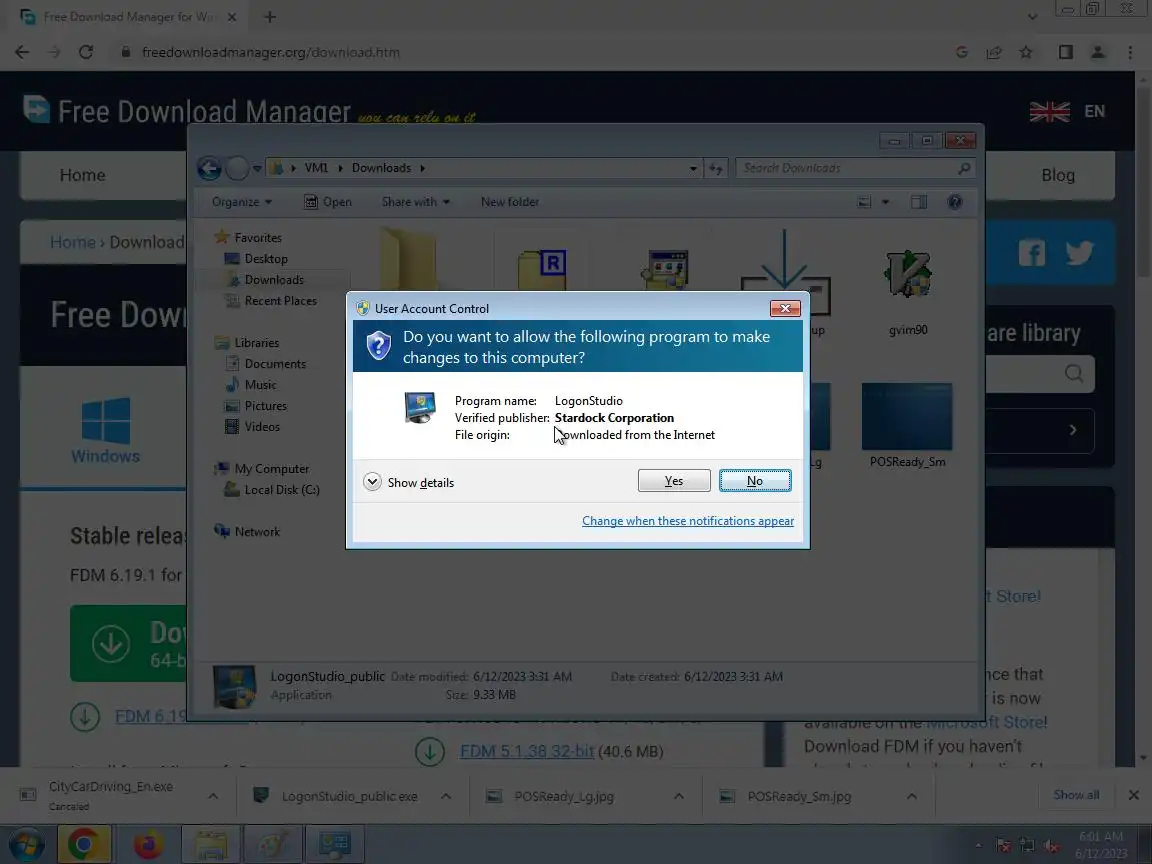The width and height of the screenshot is (1152, 864).
Task: Toggle the preview pane icon
Action: pos(918,202)
